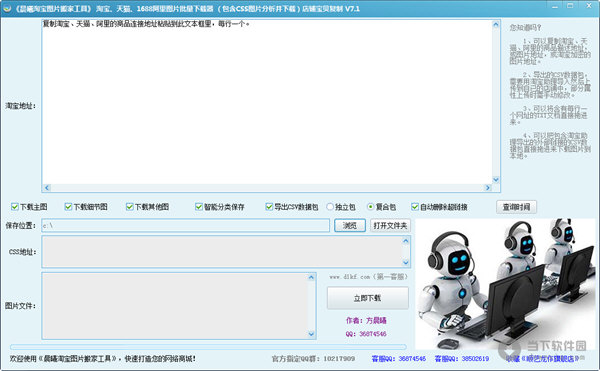Click the 保存位置 path input field
Viewport: 600px width, 371px height.
186,226
